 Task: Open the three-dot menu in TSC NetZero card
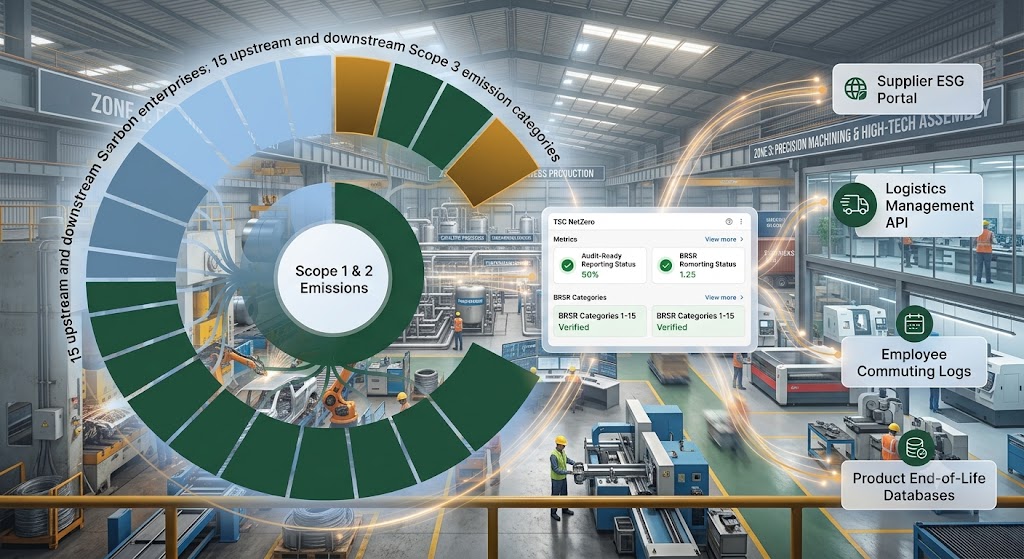click(x=741, y=222)
